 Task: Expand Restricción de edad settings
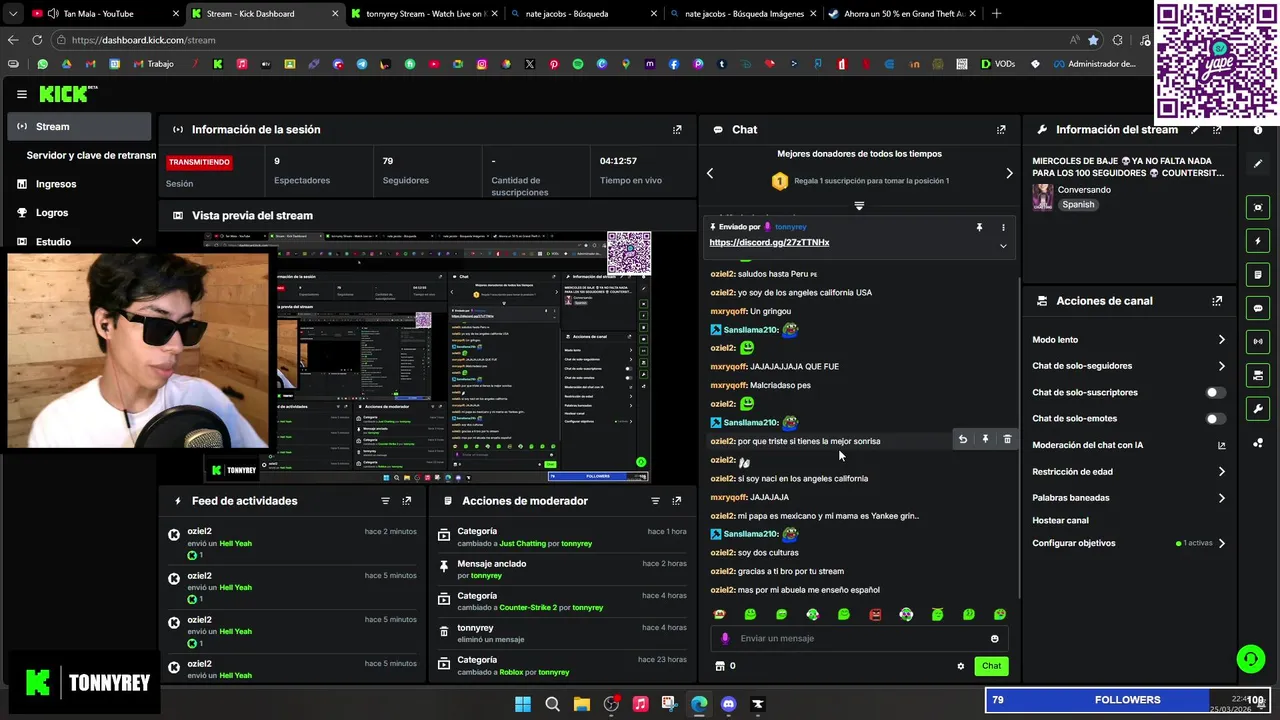1221,471
